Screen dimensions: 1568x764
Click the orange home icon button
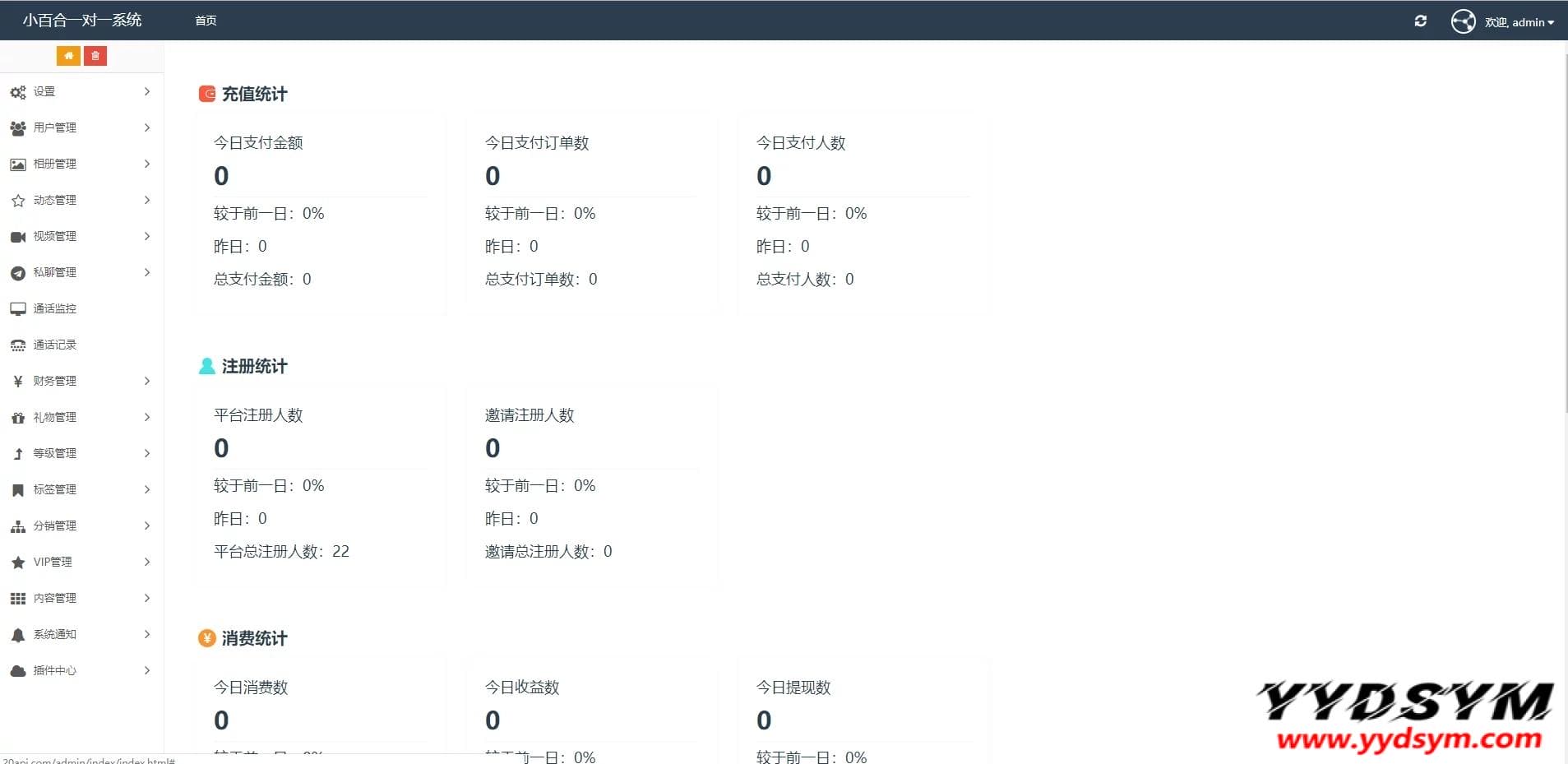[x=68, y=56]
